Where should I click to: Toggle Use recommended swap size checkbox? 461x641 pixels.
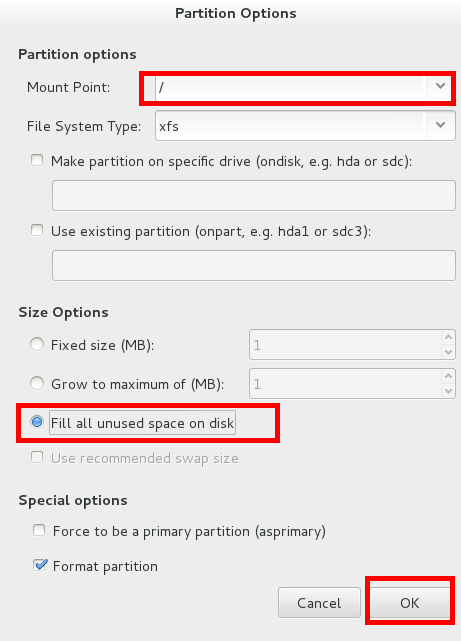[37, 457]
